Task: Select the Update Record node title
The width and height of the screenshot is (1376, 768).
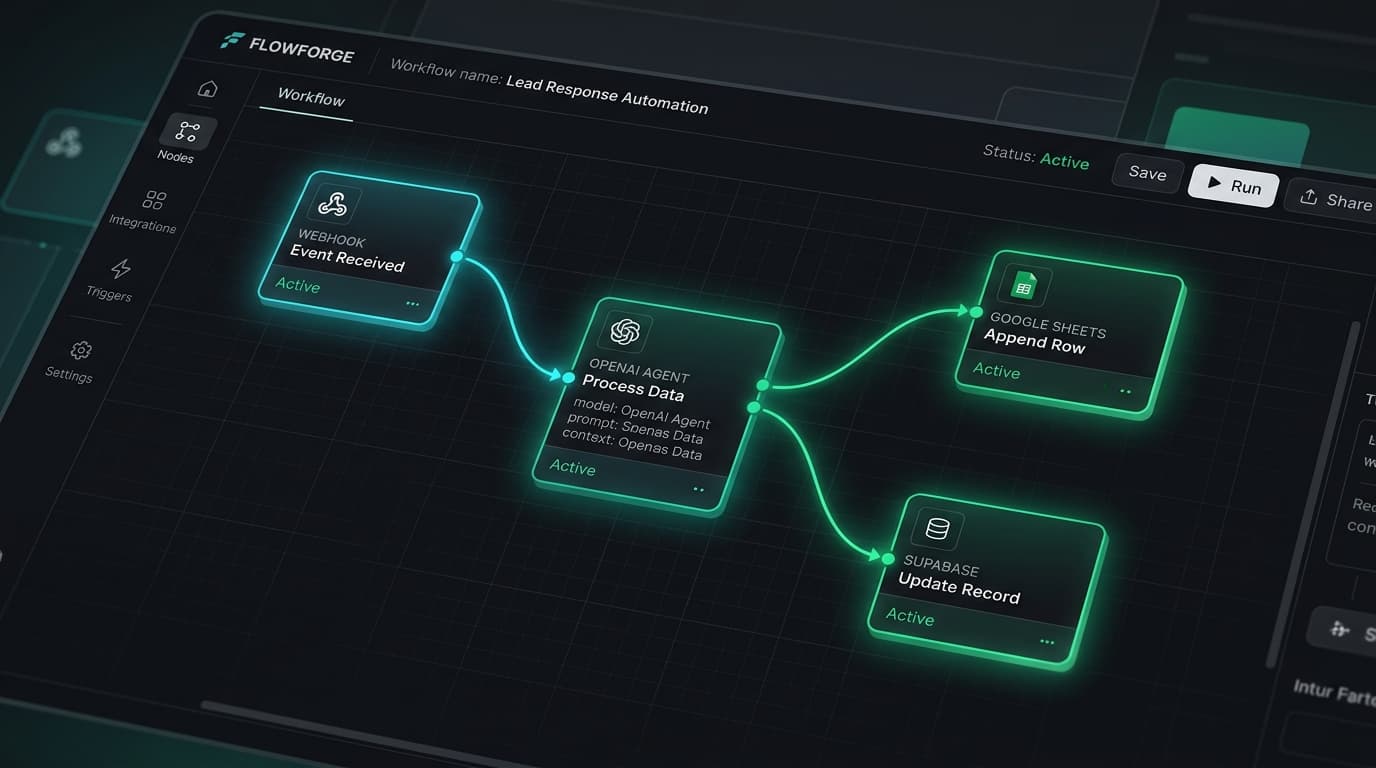Action: tap(958, 589)
